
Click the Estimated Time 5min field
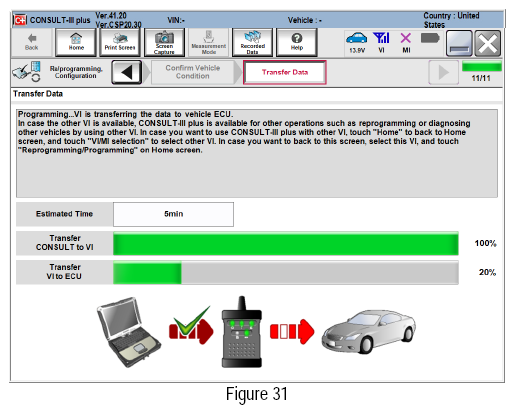pos(173,214)
